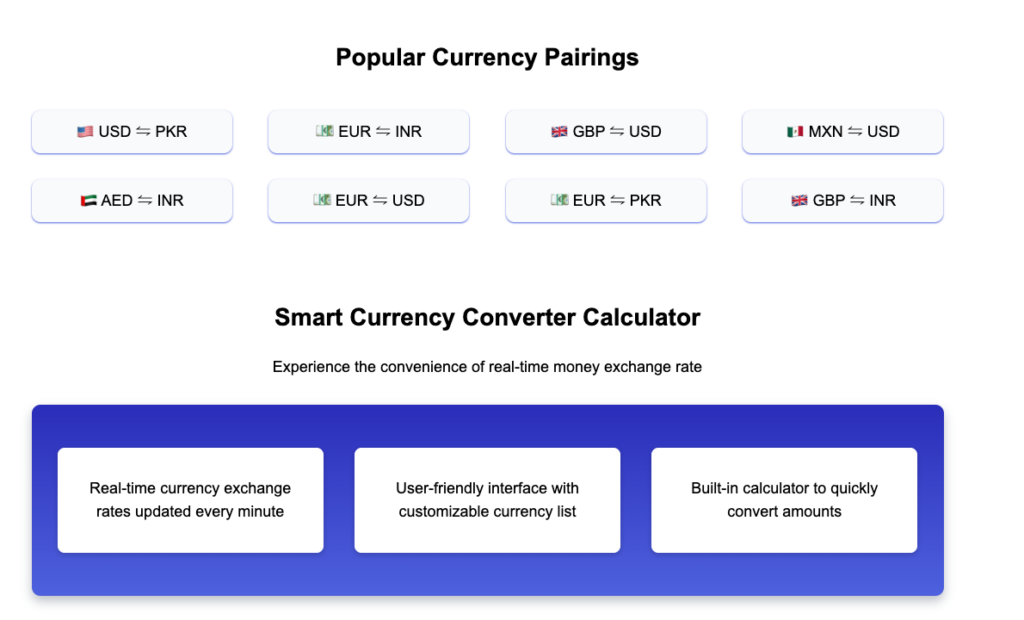This screenshot has height=620, width=1024.
Task: Select the real-time exchange rates feature card
Action: click(190, 500)
